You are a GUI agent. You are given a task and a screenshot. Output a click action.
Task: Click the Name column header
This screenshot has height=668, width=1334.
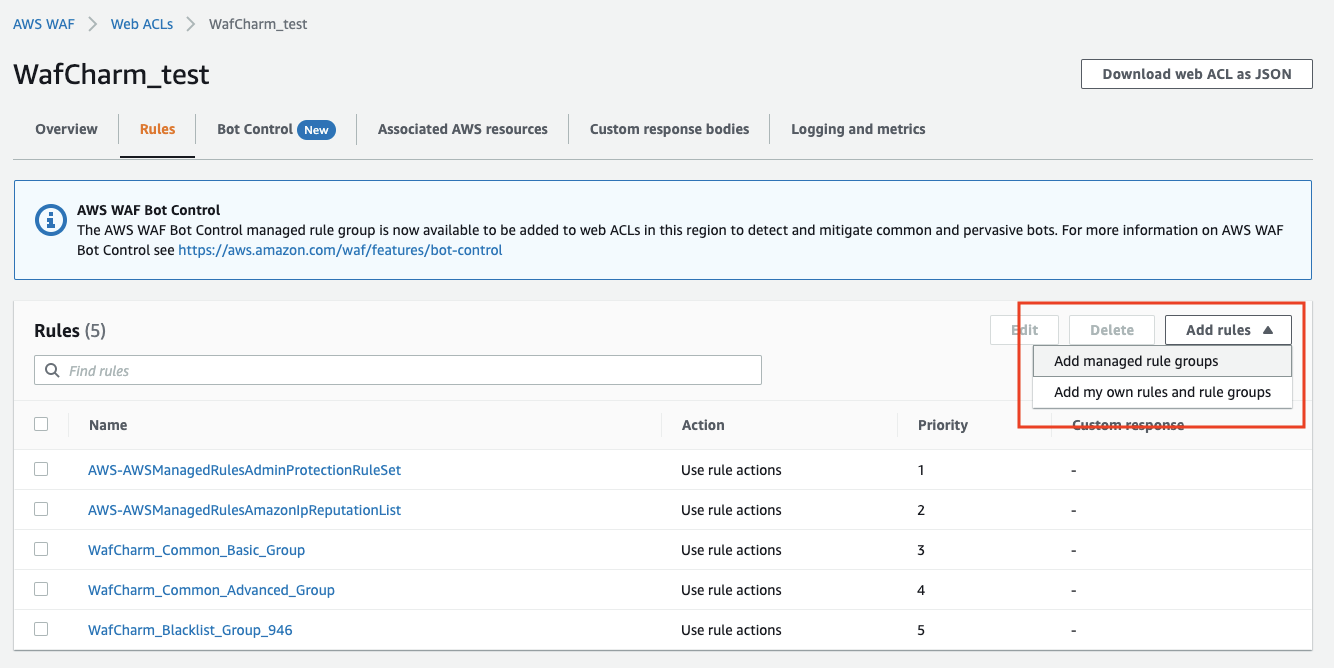(108, 425)
